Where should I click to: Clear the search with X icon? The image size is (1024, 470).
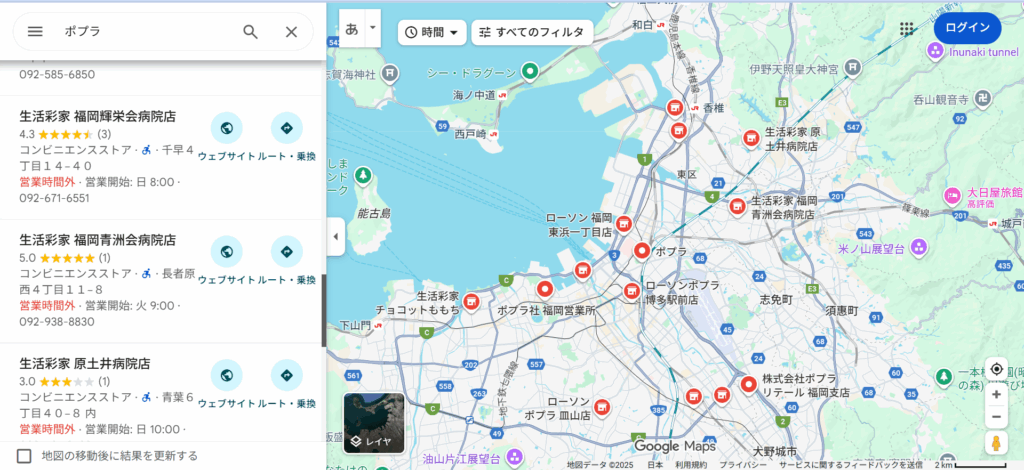291,31
